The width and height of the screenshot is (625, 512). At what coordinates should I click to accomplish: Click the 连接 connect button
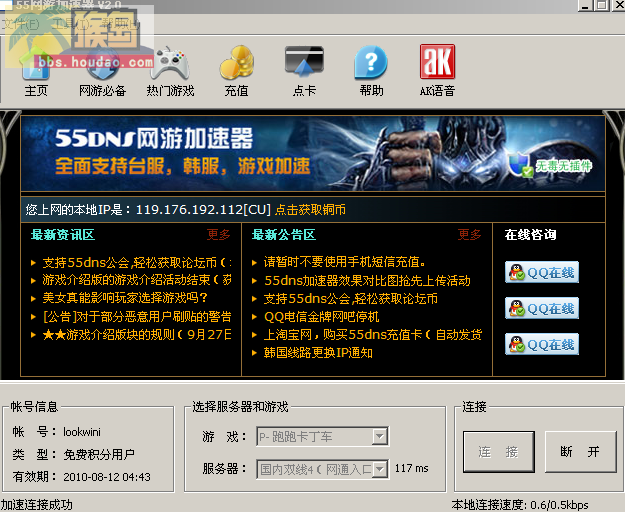coord(498,452)
